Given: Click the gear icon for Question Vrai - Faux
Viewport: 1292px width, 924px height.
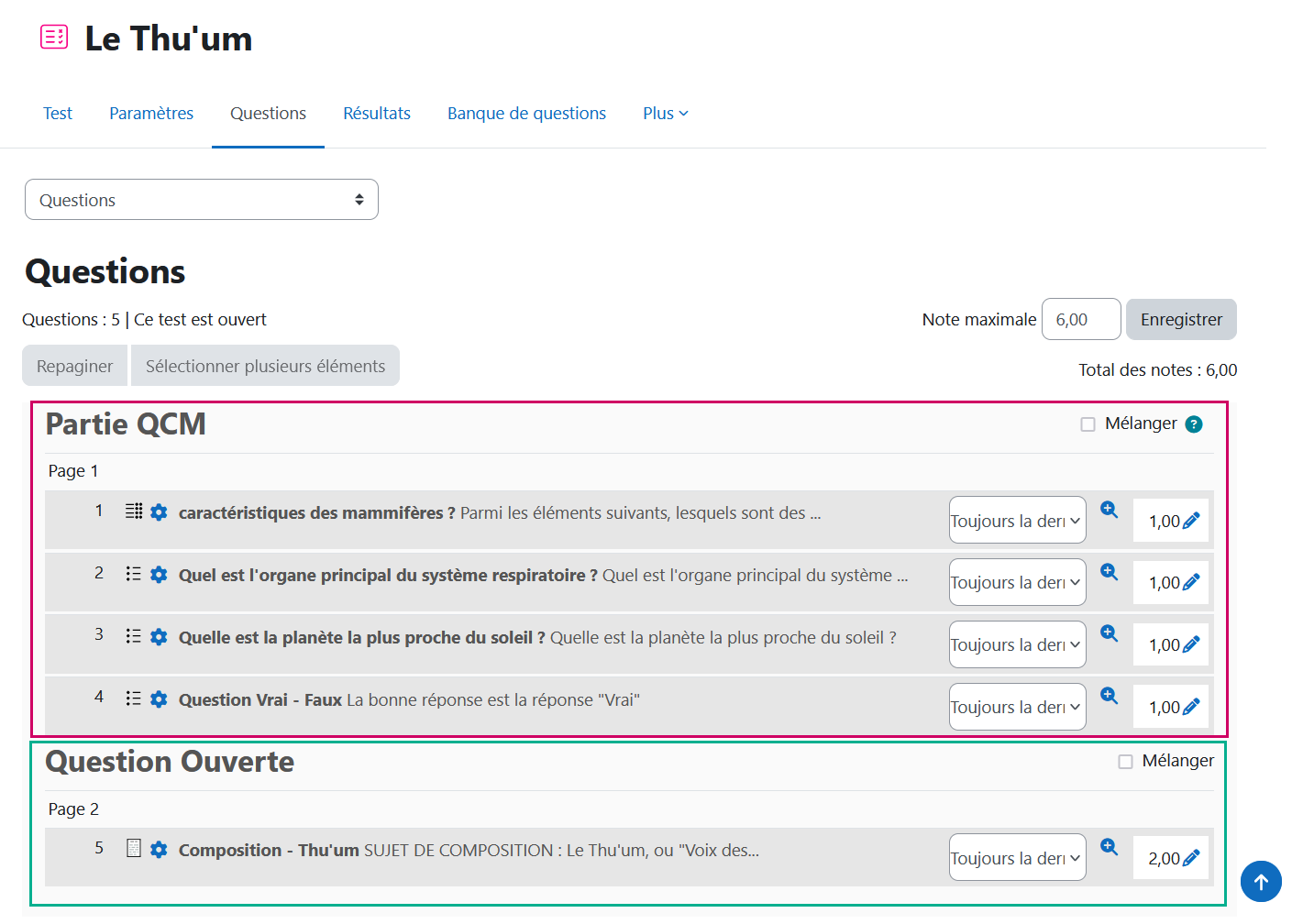Looking at the screenshot, I should coord(159,699).
